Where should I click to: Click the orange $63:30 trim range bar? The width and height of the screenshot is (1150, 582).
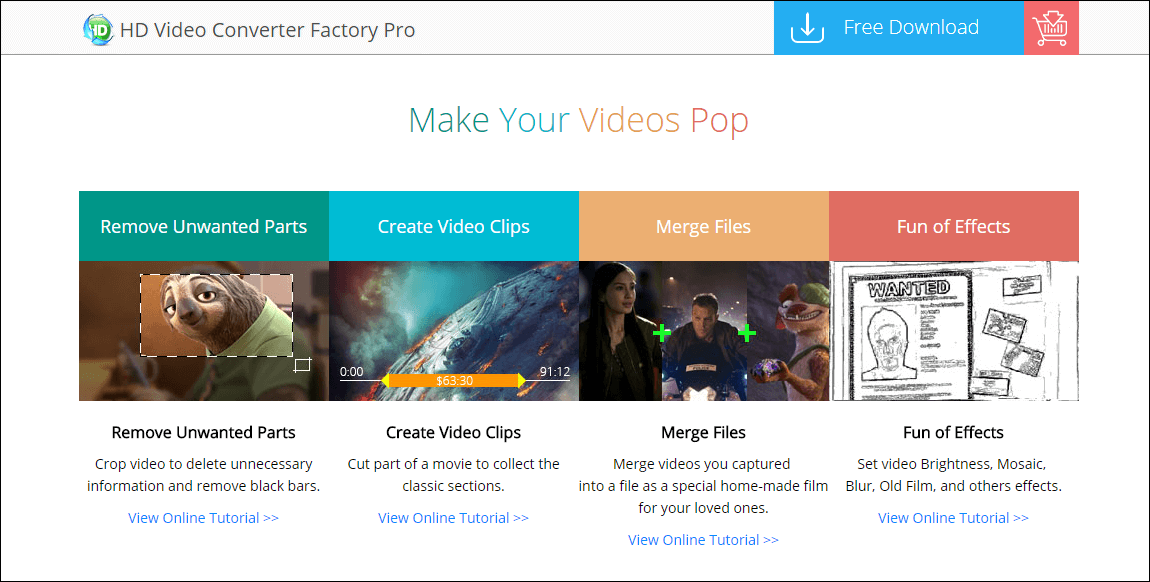point(454,380)
